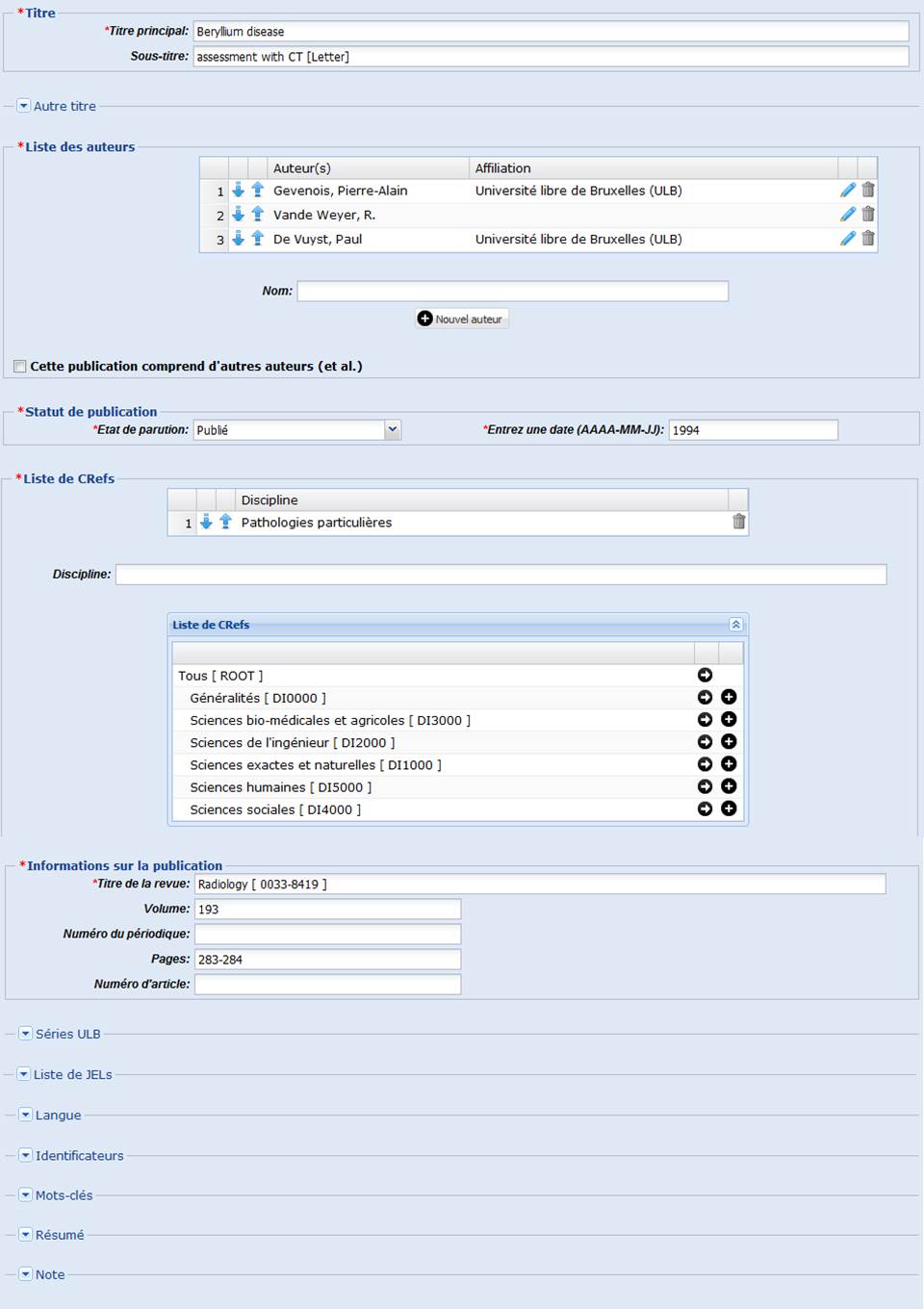The image size is (924, 1309).
Task: Add Sciences sociales [DI4000] with plus icon
Action: click(x=729, y=809)
